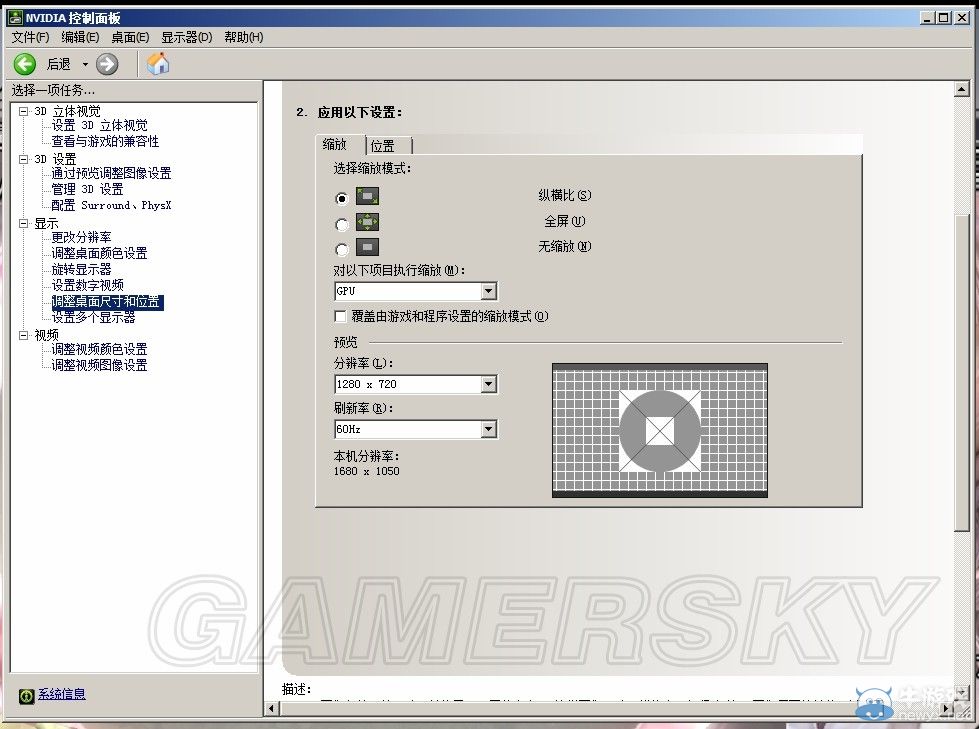Click the 视频 category label
The height and width of the screenshot is (729, 979).
pyautogui.click(x=46, y=335)
